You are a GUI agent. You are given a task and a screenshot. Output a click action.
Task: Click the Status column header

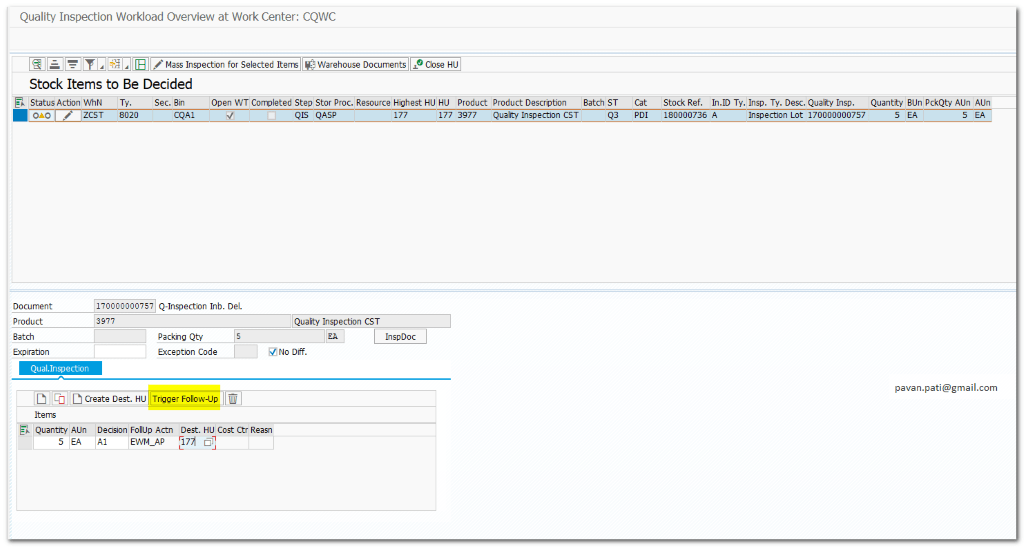(x=42, y=102)
